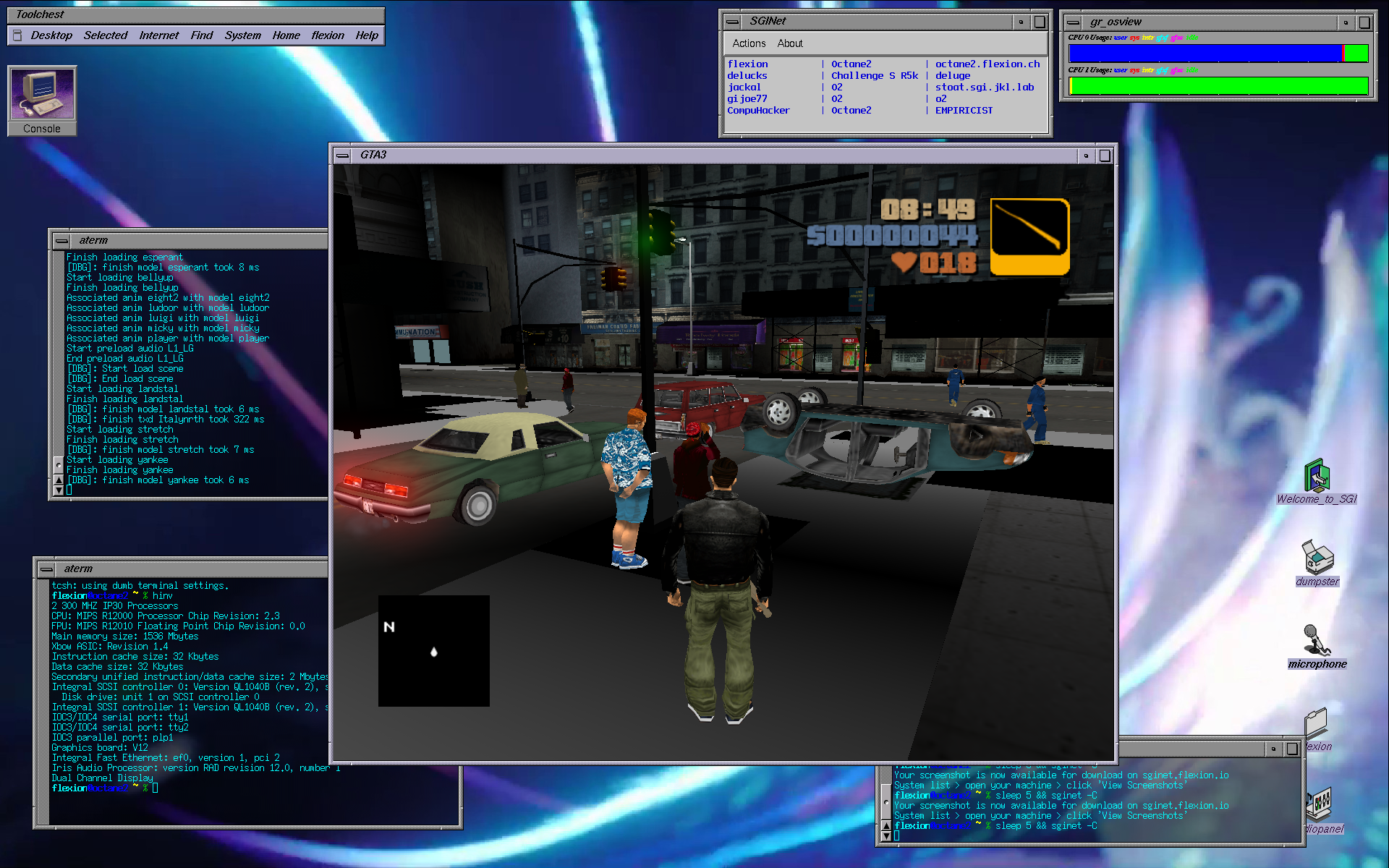Click the GTA3 radar minimap
This screenshot has width=1389, height=868.
434,651
